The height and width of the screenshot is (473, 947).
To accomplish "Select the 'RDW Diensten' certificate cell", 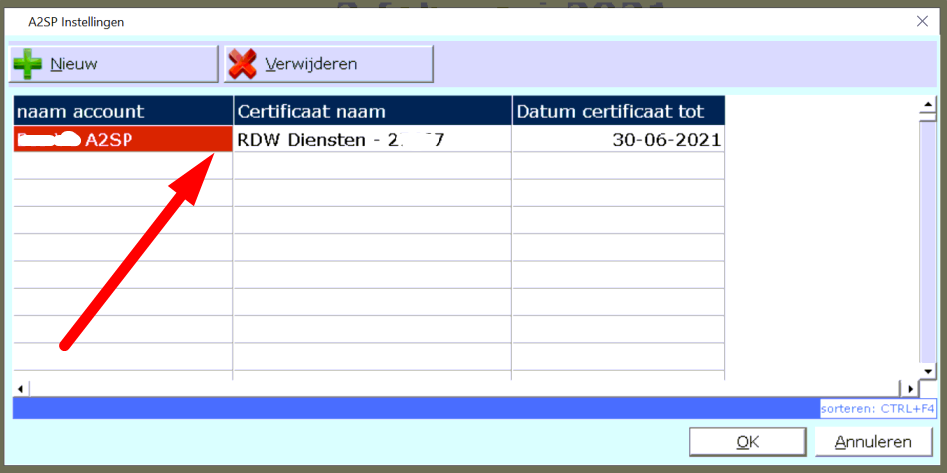I will coord(373,140).
